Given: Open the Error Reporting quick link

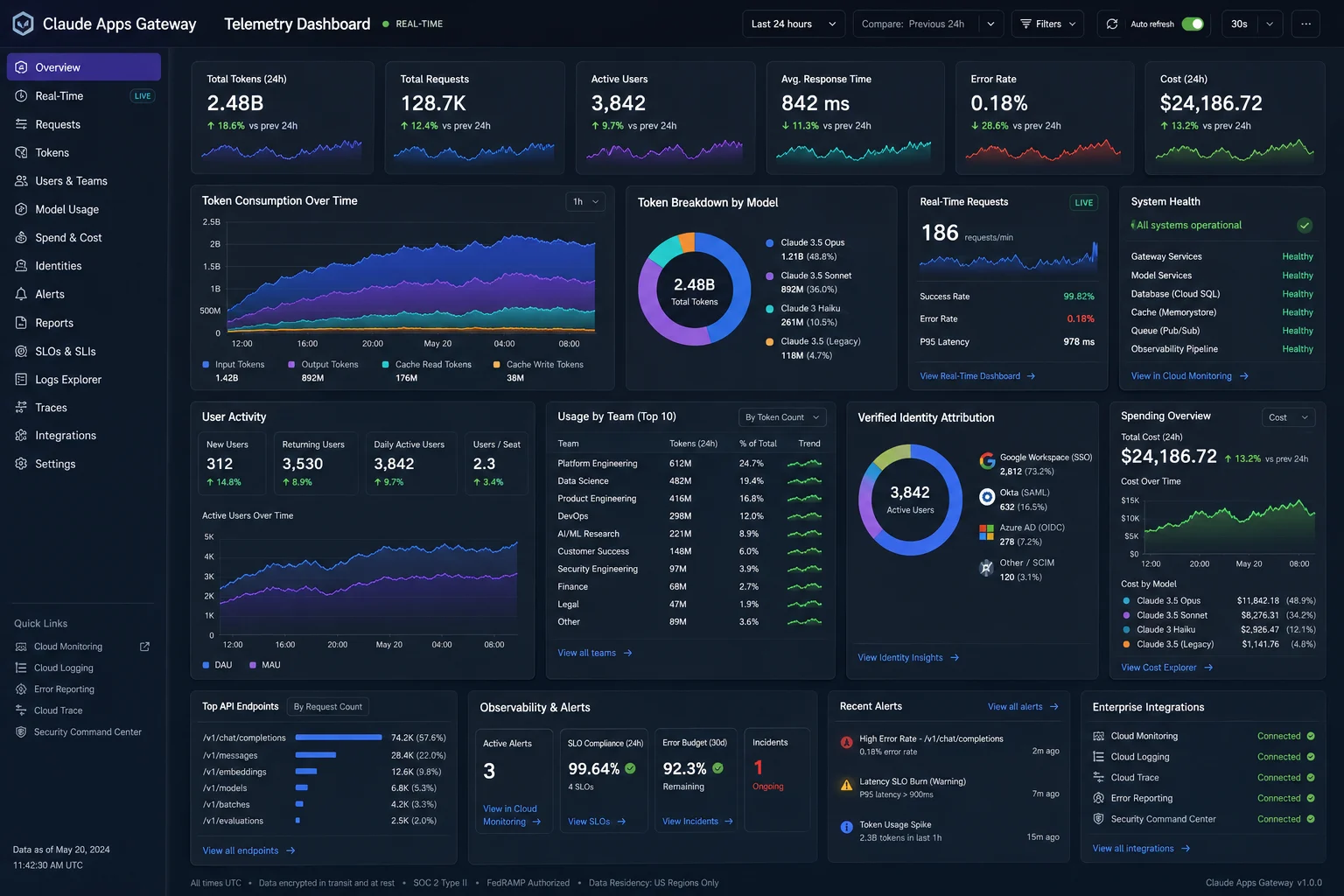Looking at the screenshot, I should point(64,689).
